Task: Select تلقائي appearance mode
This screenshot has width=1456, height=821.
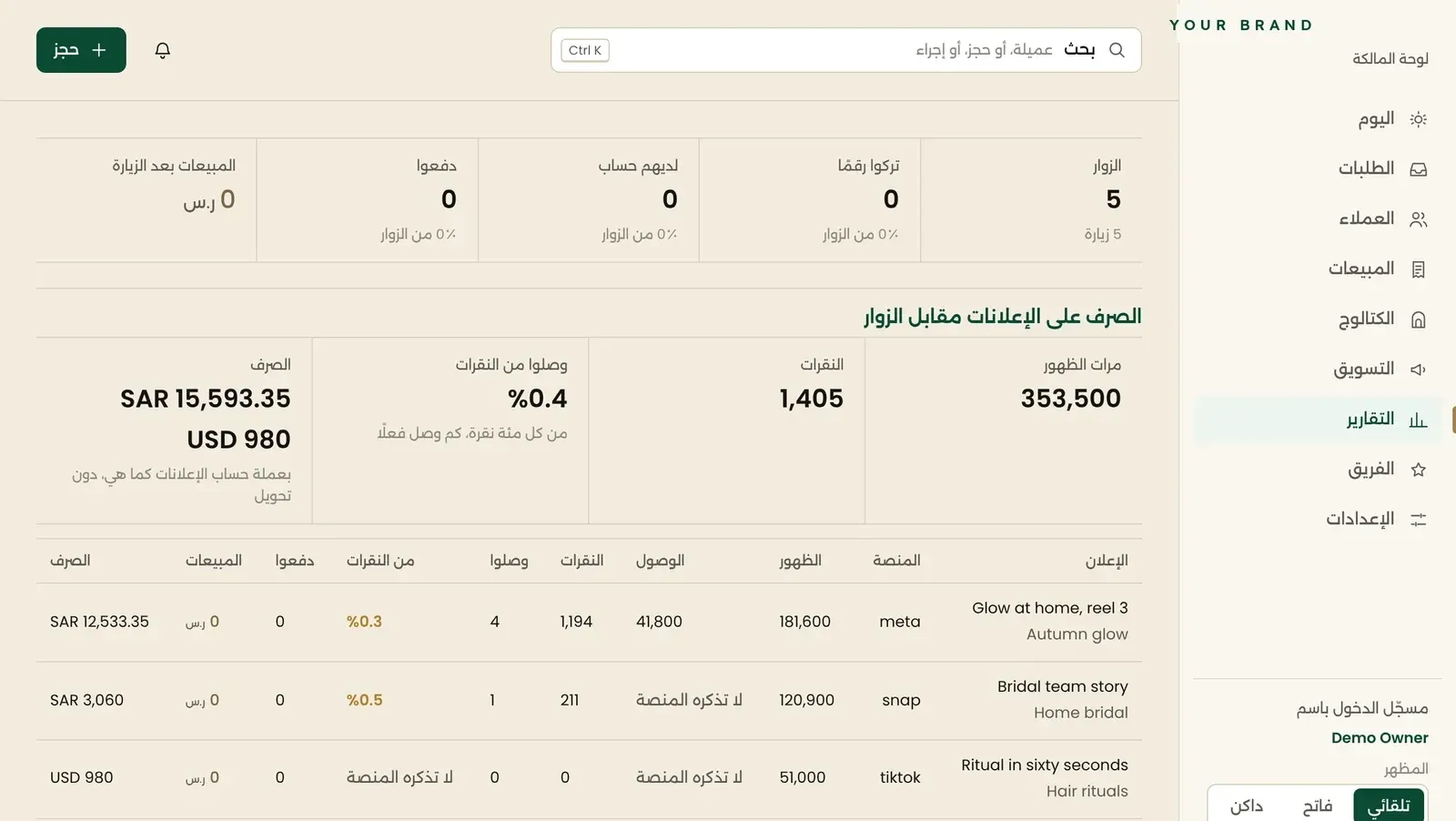Action: click(x=1389, y=806)
